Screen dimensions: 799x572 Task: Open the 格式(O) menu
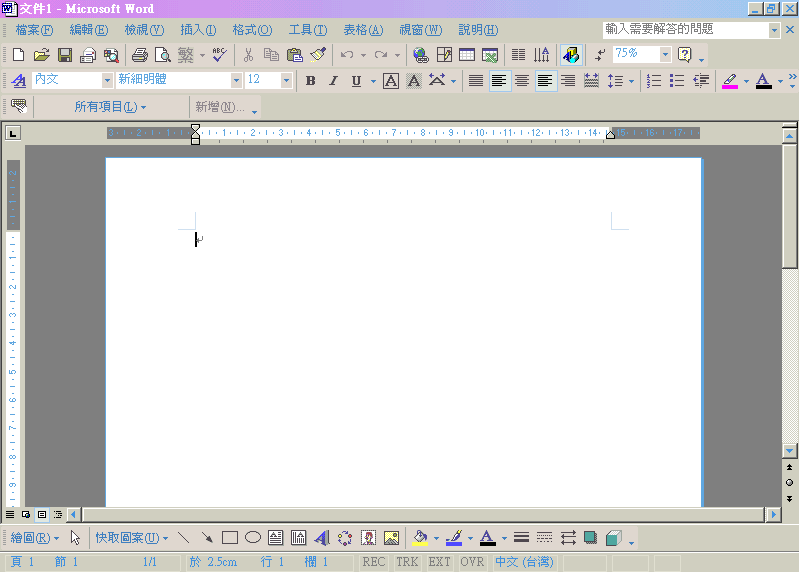coord(252,30)
